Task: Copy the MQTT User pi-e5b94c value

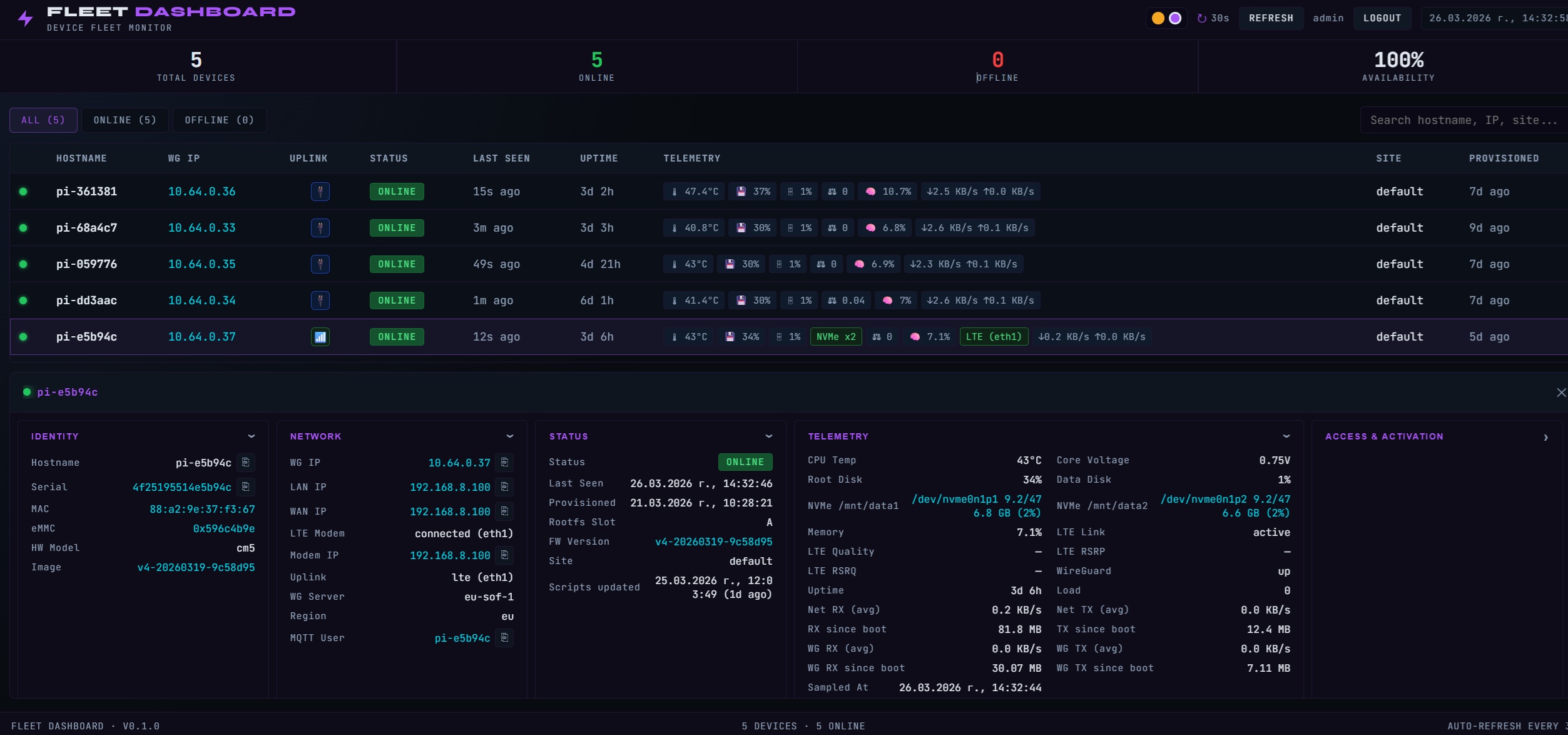Action: click(504, 637)
